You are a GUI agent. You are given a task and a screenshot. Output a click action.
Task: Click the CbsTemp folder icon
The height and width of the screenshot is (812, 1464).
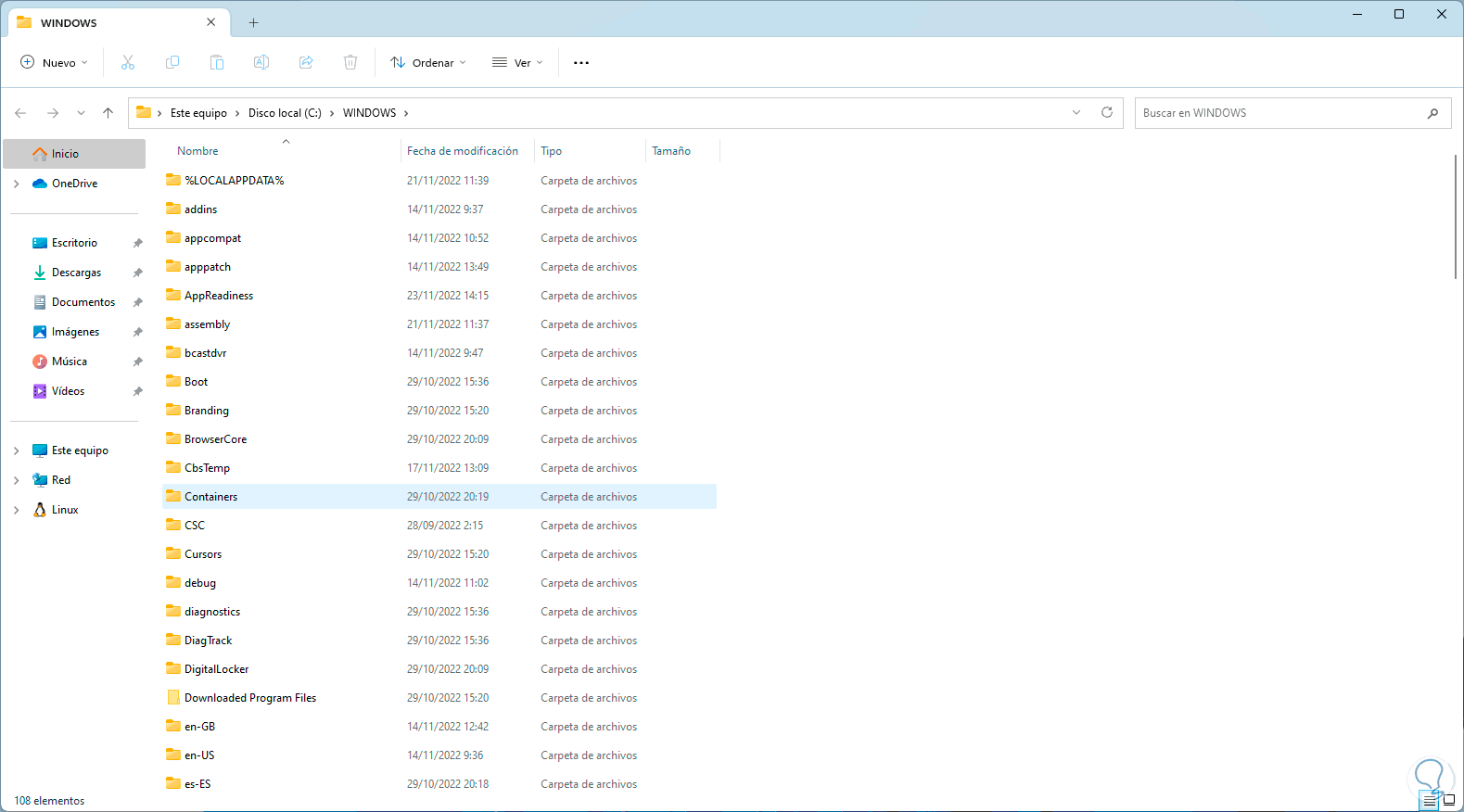[173, 467]
